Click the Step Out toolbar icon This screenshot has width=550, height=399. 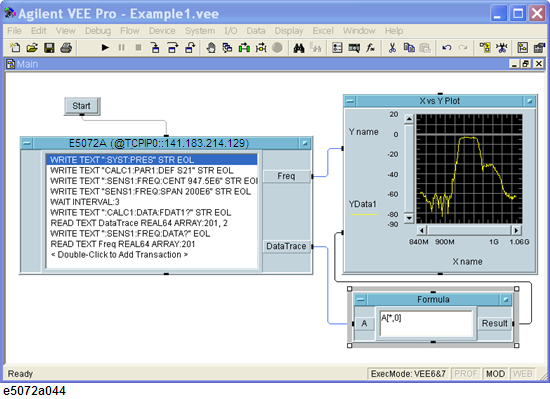tap(190, 48)
